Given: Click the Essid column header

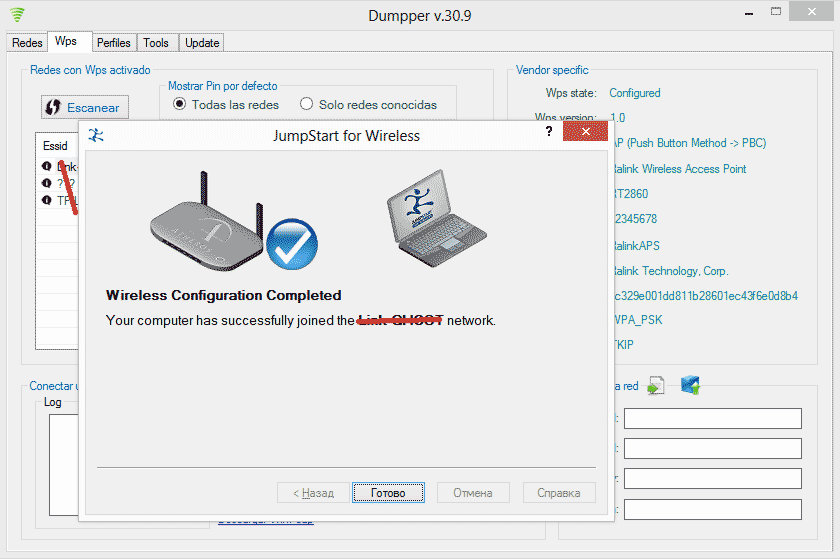Looking at the screenshot, I should [x=57, y=146].
